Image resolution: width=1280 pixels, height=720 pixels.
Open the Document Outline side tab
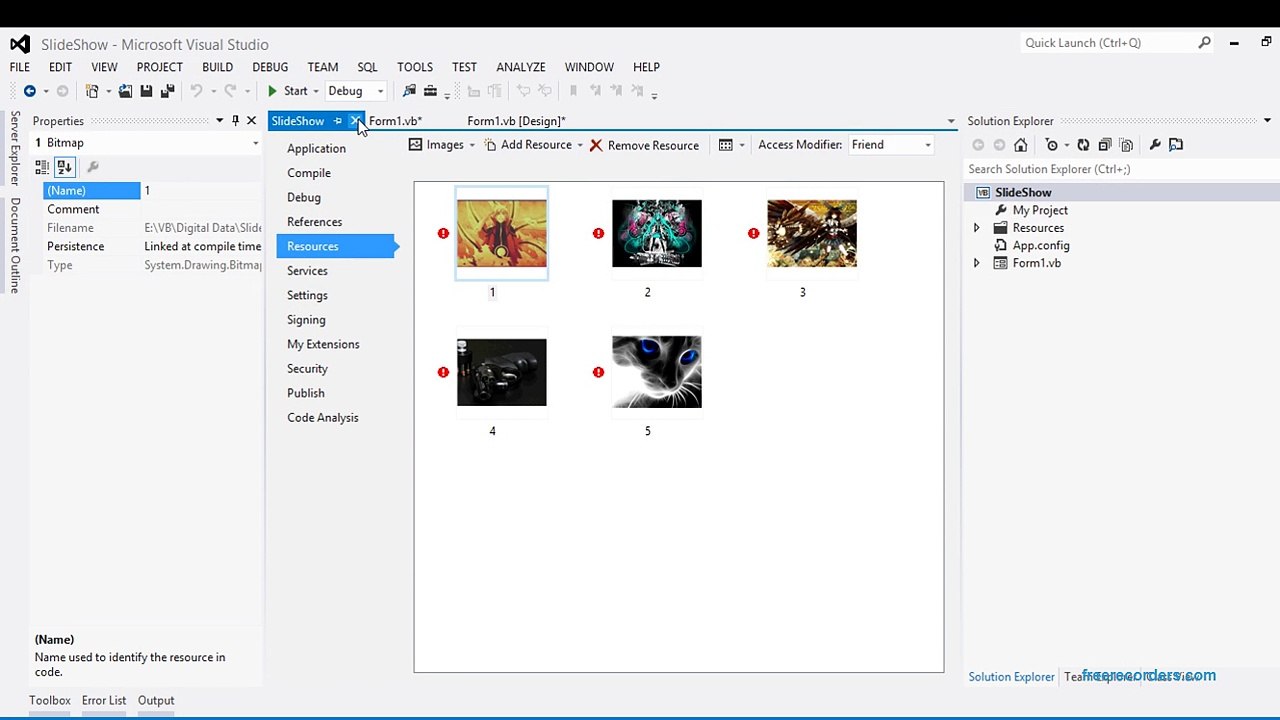tap(15, 245)
